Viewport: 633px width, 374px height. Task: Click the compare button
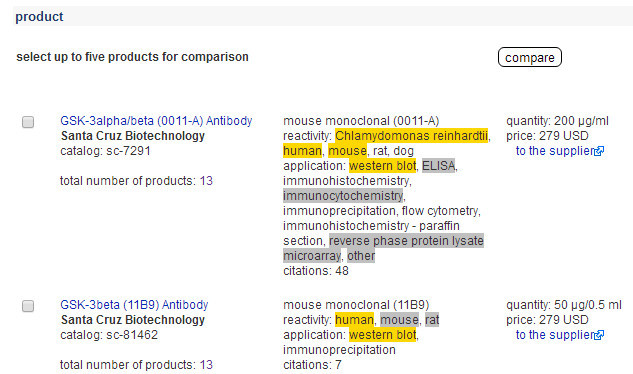pos(530,57)
